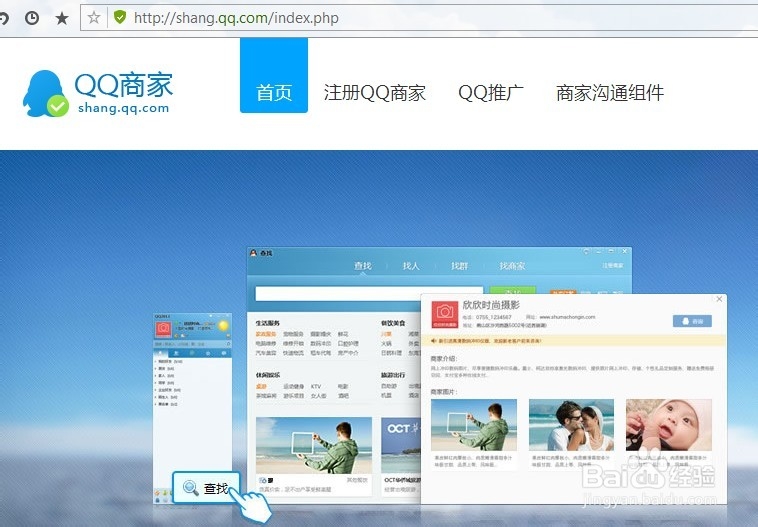Click the address bar URL field

(x=418, y=18)
